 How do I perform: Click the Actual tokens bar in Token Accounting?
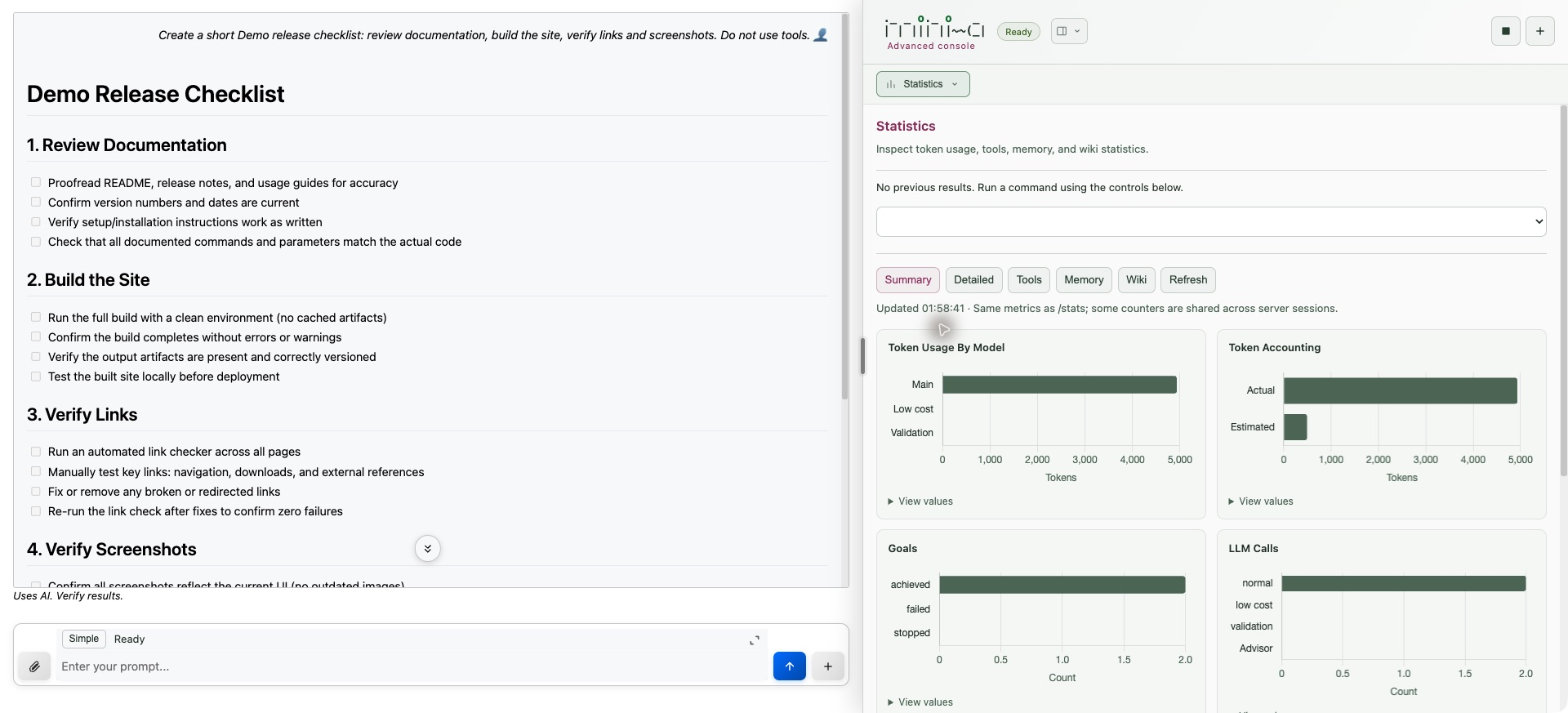[x=1401, y=390]
